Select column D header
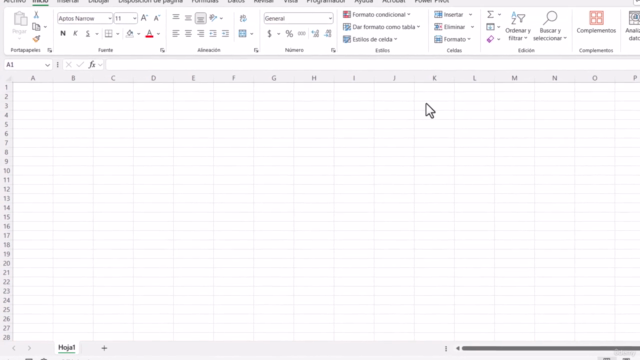This screenshot has height=360, width=640. coord(153,78)
